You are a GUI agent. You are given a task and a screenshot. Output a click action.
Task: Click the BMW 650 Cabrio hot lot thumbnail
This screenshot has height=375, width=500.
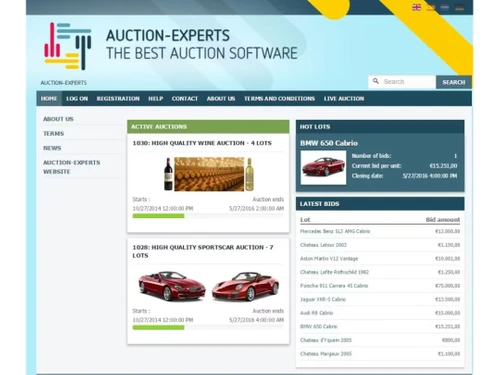click(x=323, y=167)
